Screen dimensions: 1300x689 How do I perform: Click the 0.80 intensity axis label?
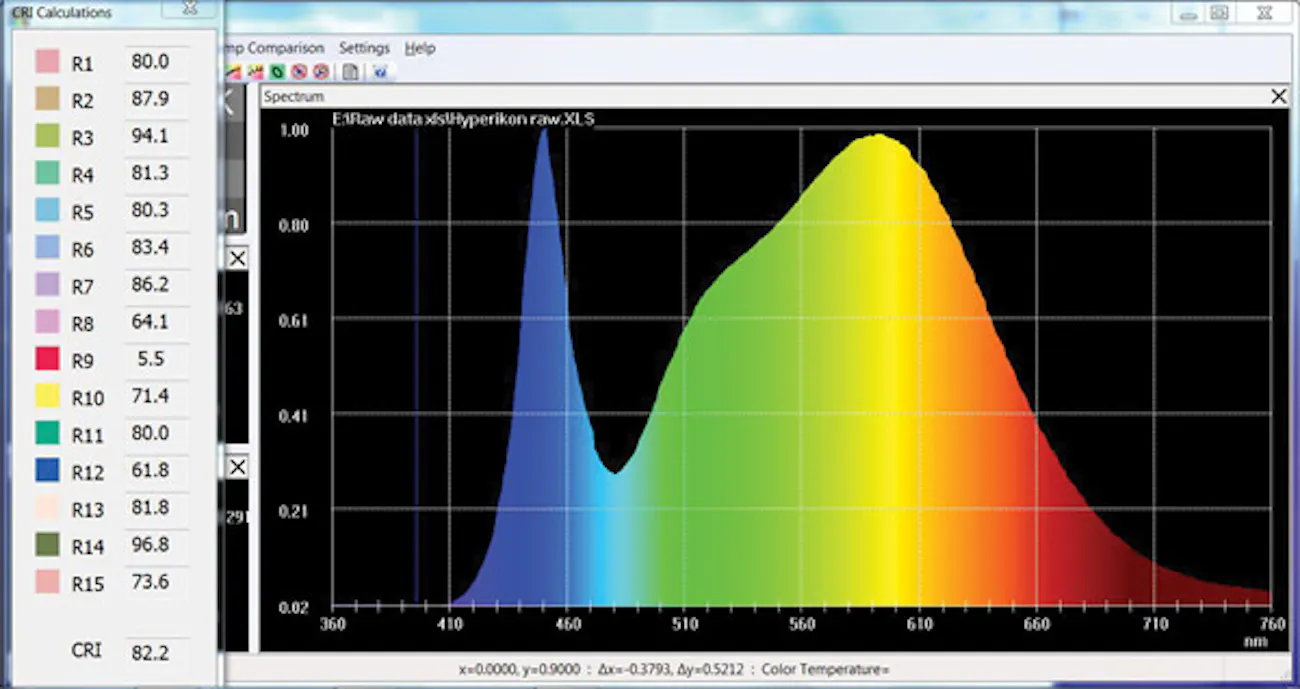click(x=293, y=225)
